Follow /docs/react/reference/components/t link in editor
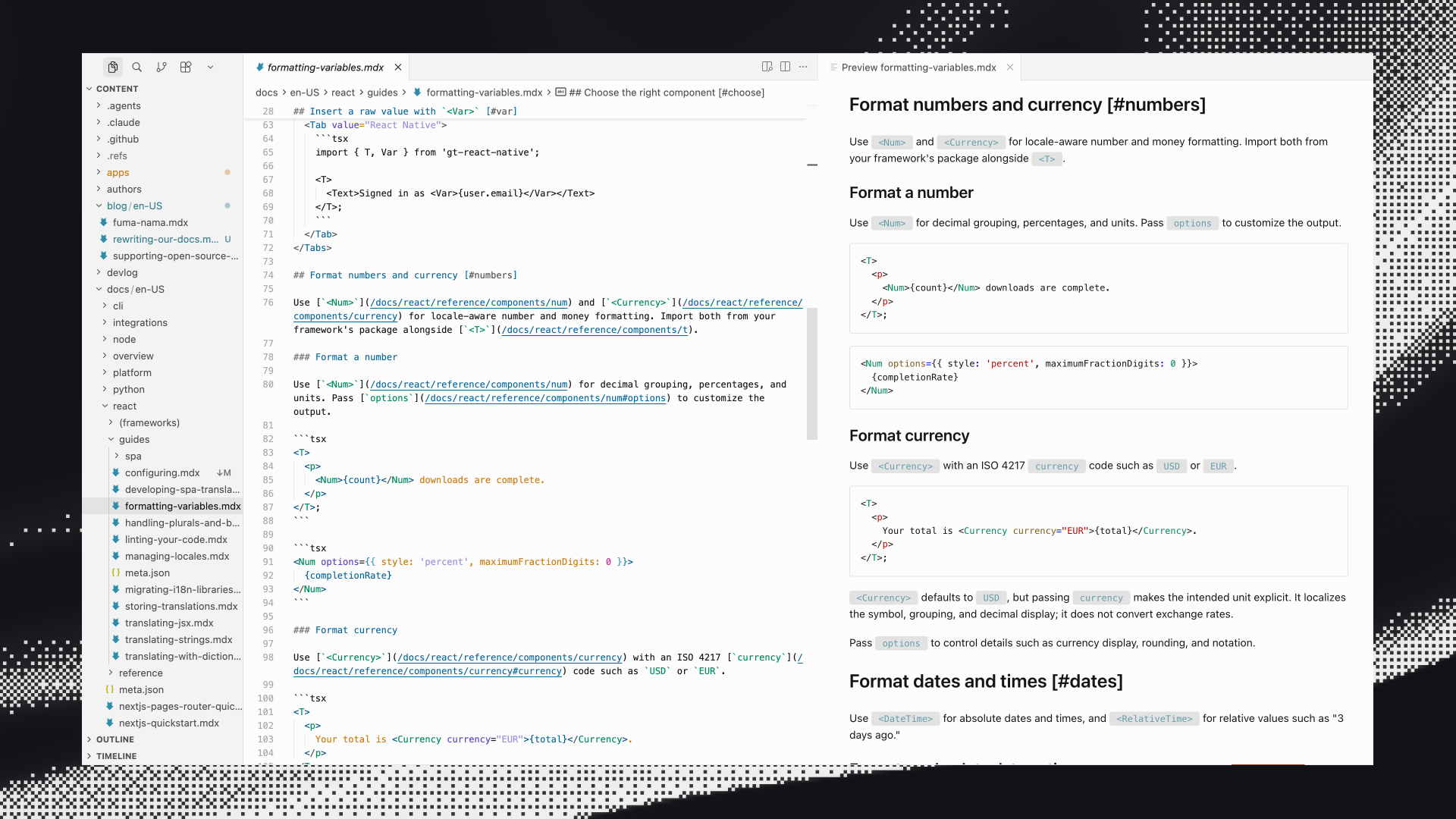The image size is (1456, 819). tap(595, 330)
